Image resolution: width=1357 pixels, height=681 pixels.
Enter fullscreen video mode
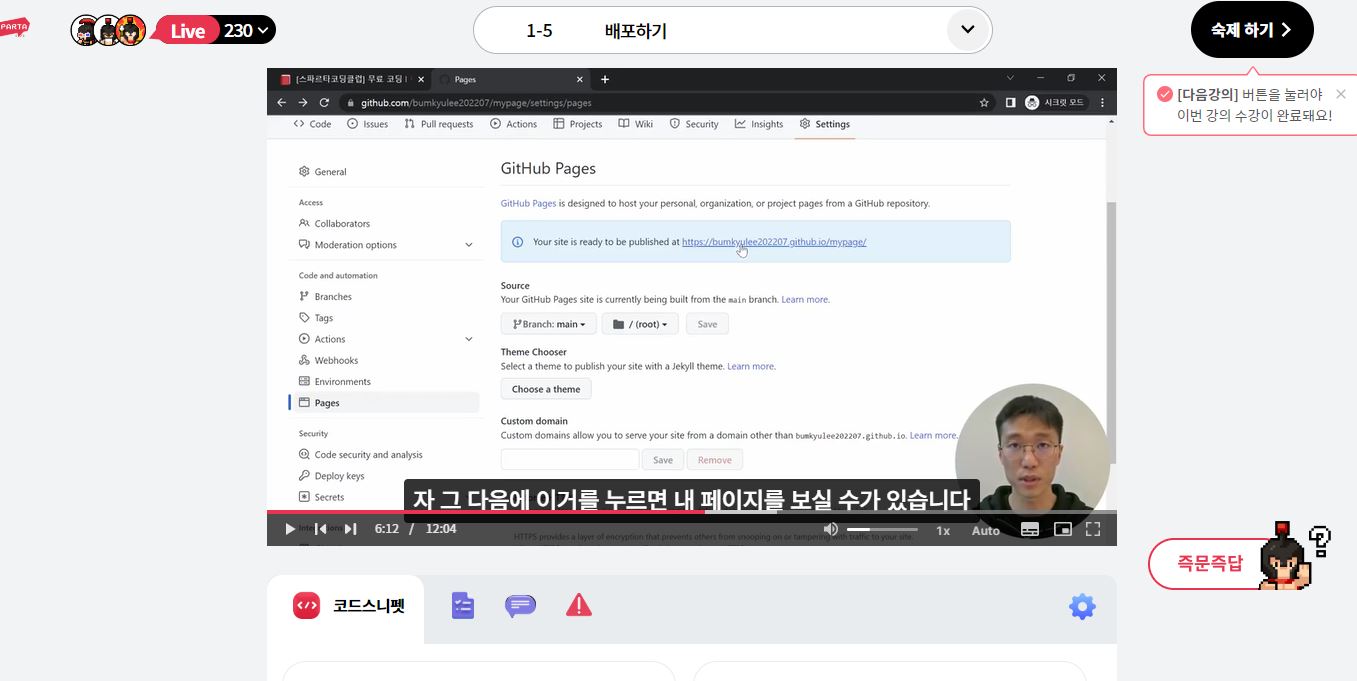[x=1093, y=529]
